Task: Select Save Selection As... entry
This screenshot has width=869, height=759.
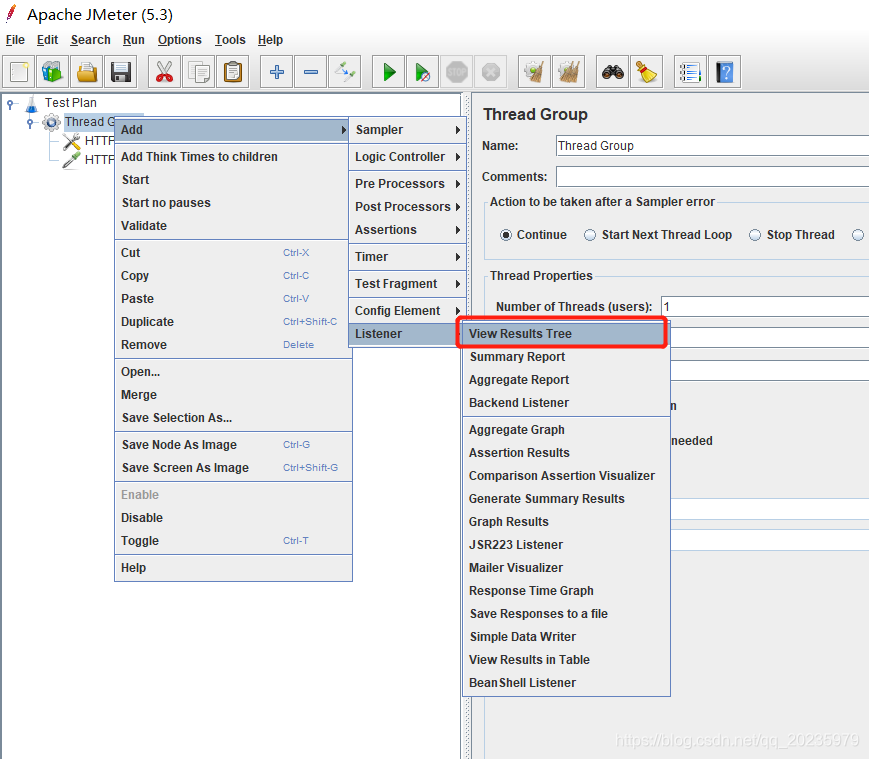Action: [x=233, y=418]
